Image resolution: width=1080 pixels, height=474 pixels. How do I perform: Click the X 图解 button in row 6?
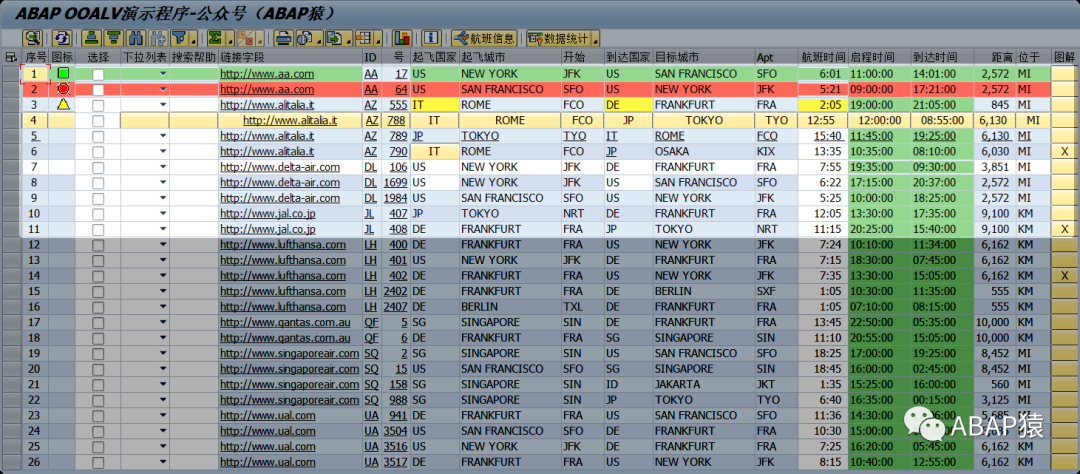[1065, 152]
